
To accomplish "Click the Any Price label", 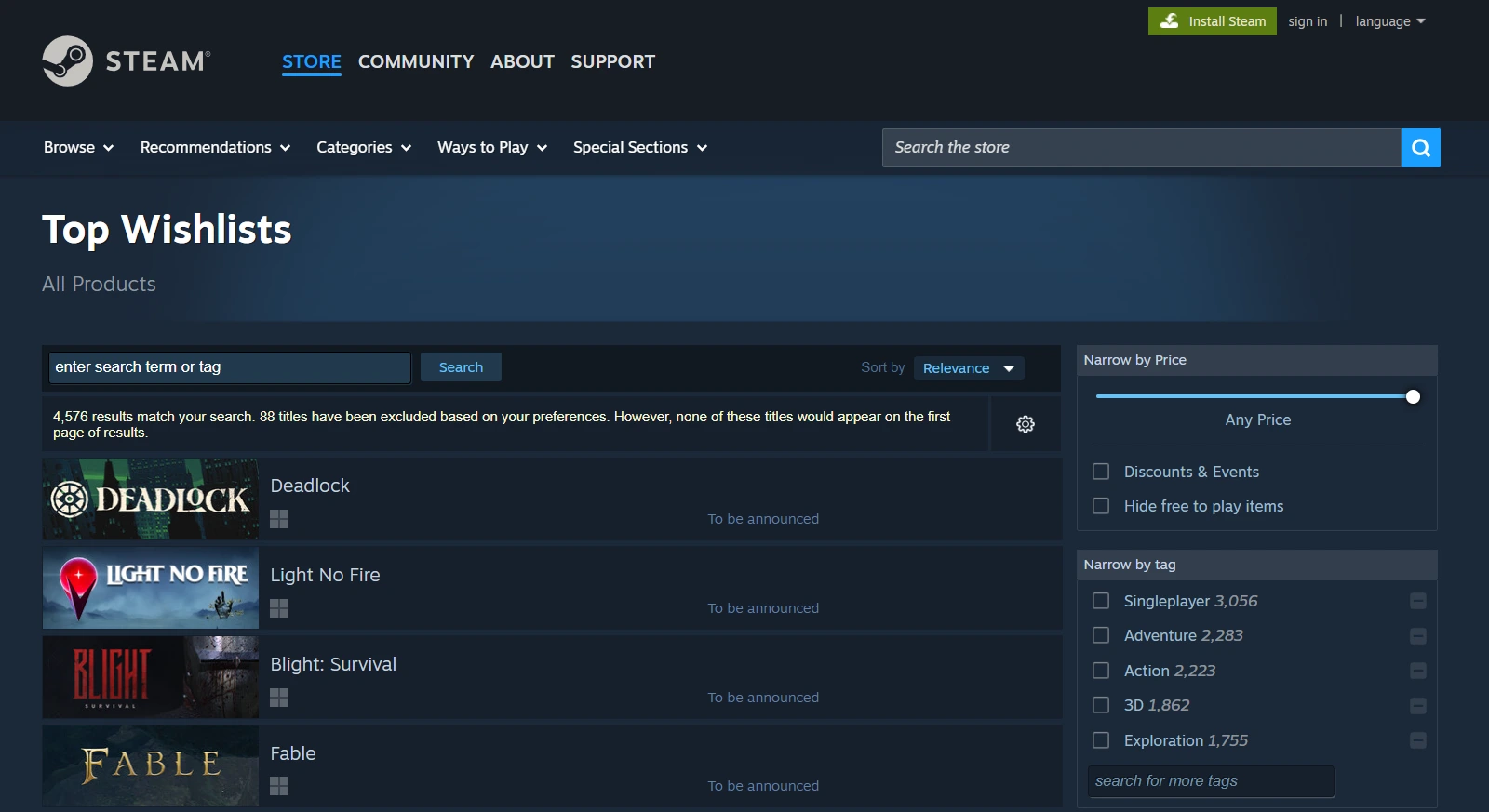I will 1258,419.
